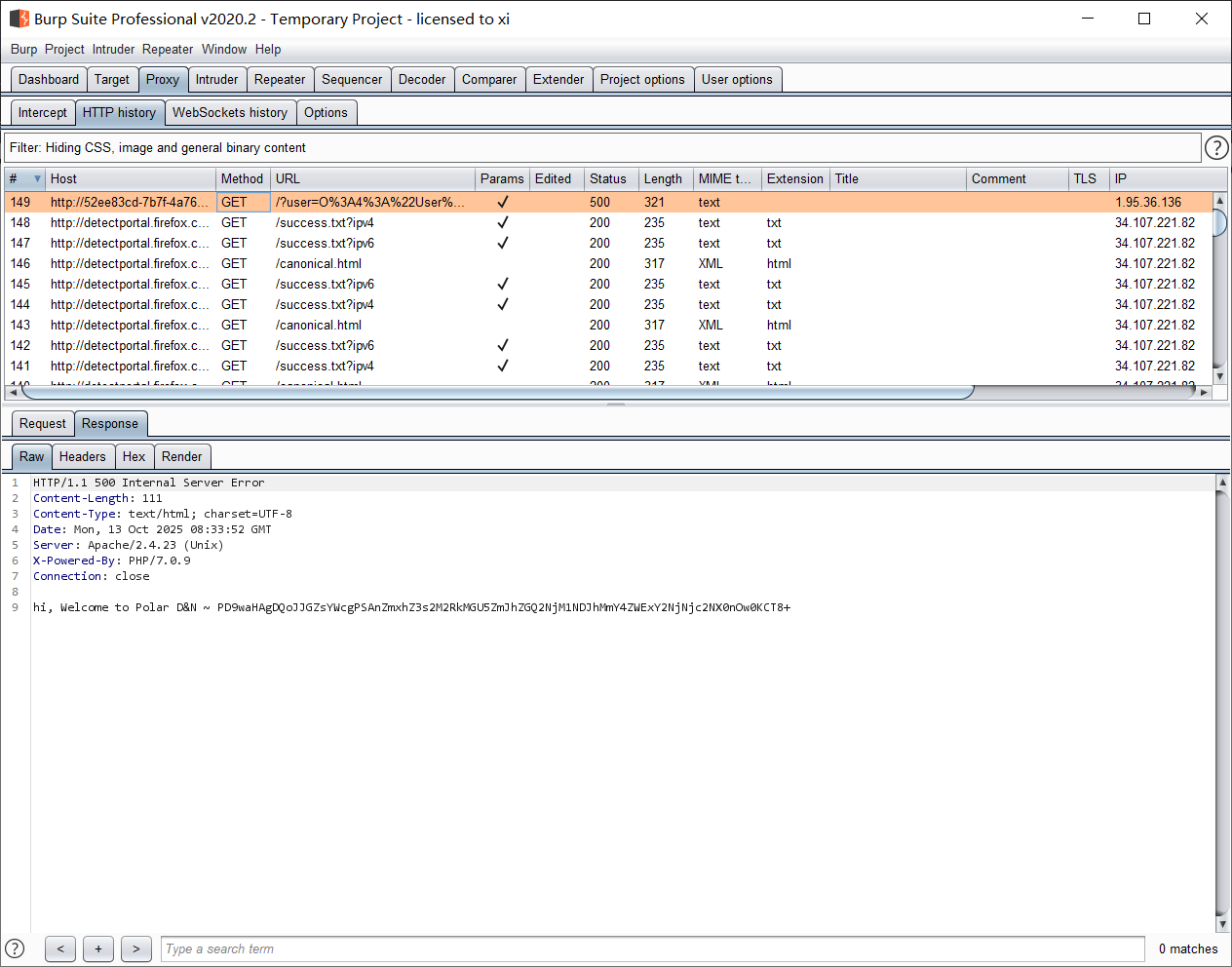The width and height of the screenshot is (1232, 967).
Task: Click the previous match '<' button
Action: (x=60, y=948)
